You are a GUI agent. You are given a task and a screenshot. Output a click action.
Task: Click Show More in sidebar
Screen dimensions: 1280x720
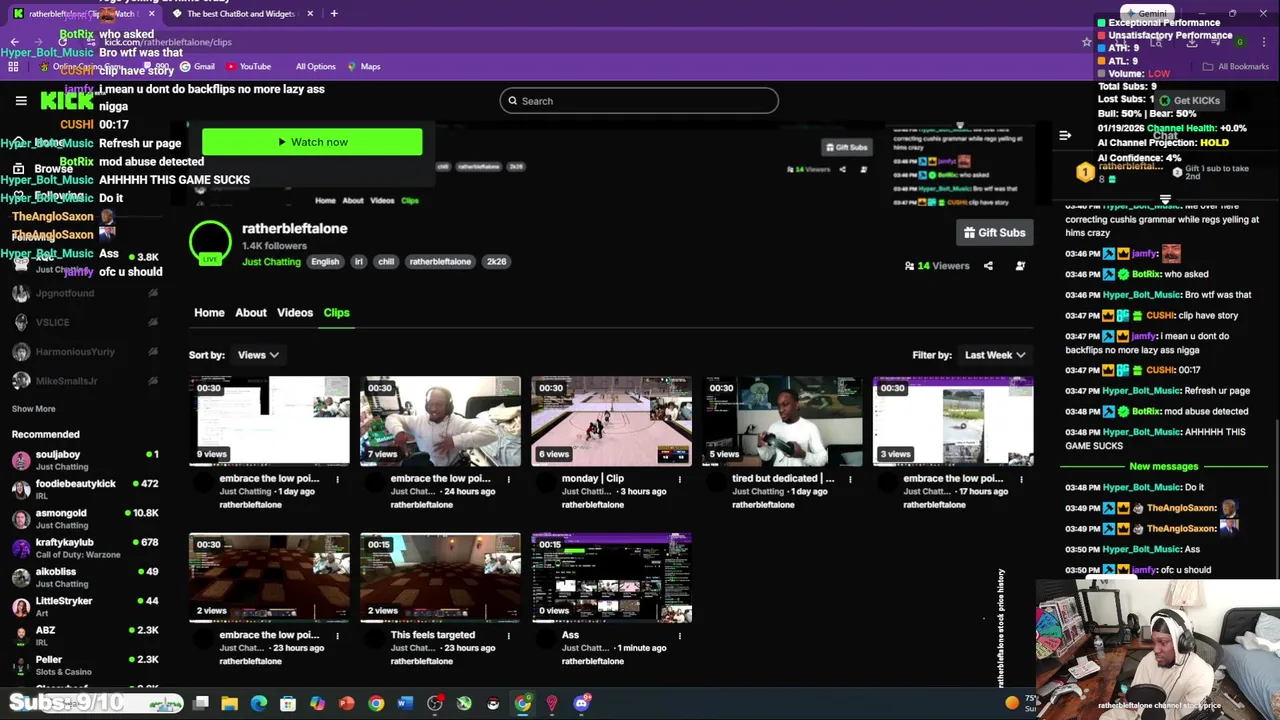[x=33, y=409]
